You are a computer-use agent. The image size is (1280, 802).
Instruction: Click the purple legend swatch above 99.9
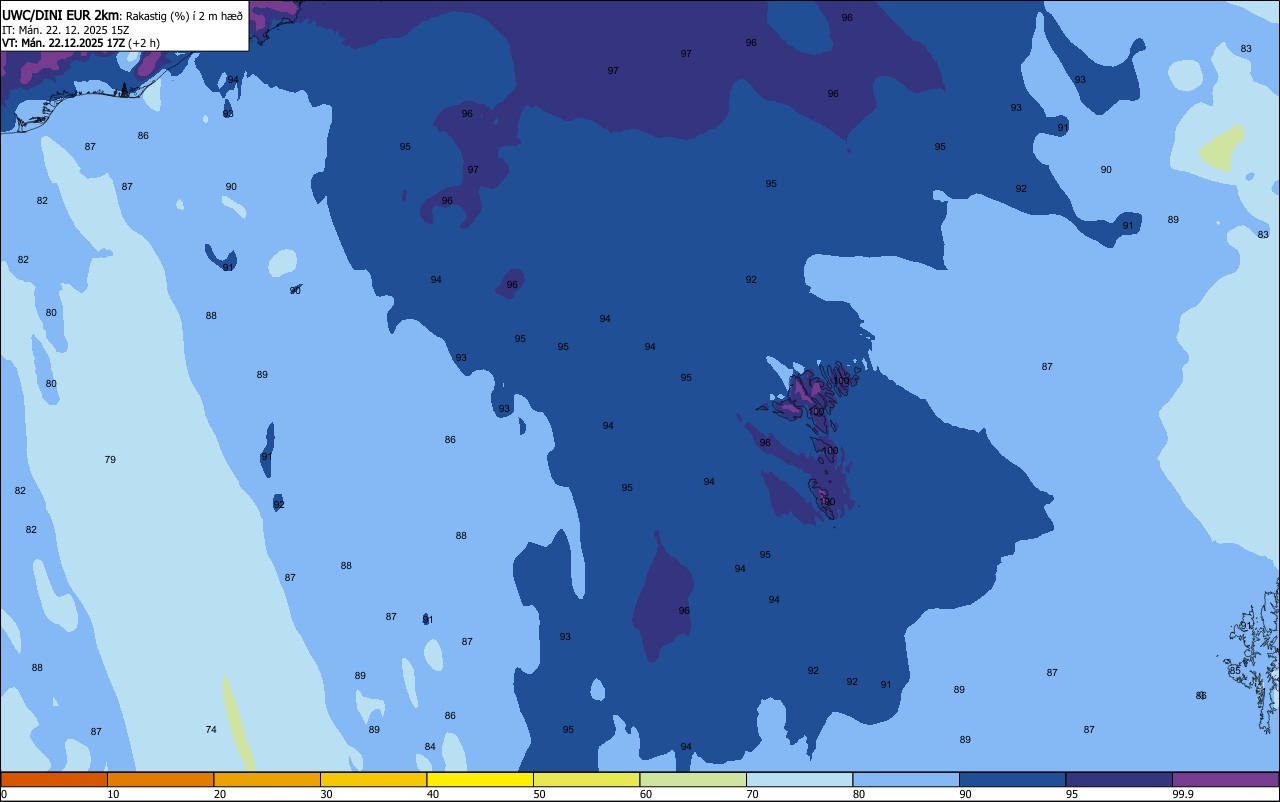[x=1225, y=779]
